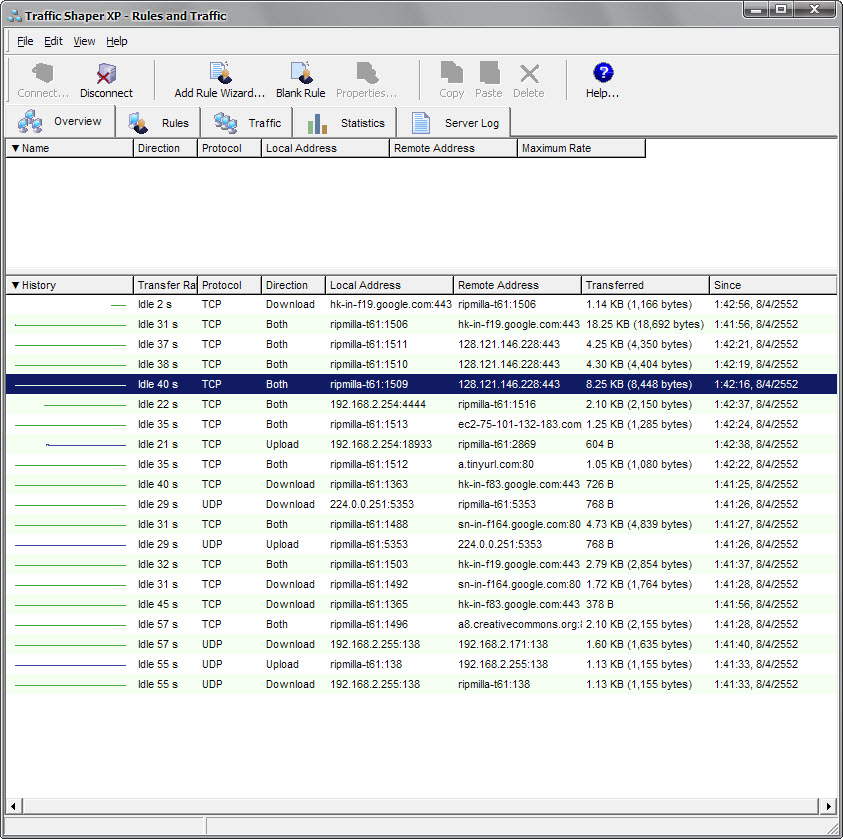843x839 pixels.
Task: Click the horizontal scrollbar right arrow
Action: (x=828, y=806)
